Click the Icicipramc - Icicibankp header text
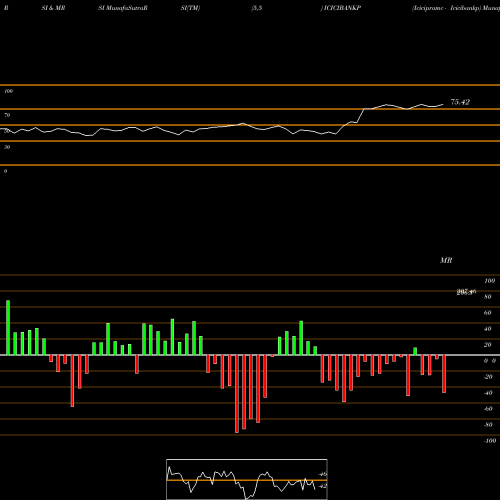This screenshot has height=500, width=500. (447, 8)
